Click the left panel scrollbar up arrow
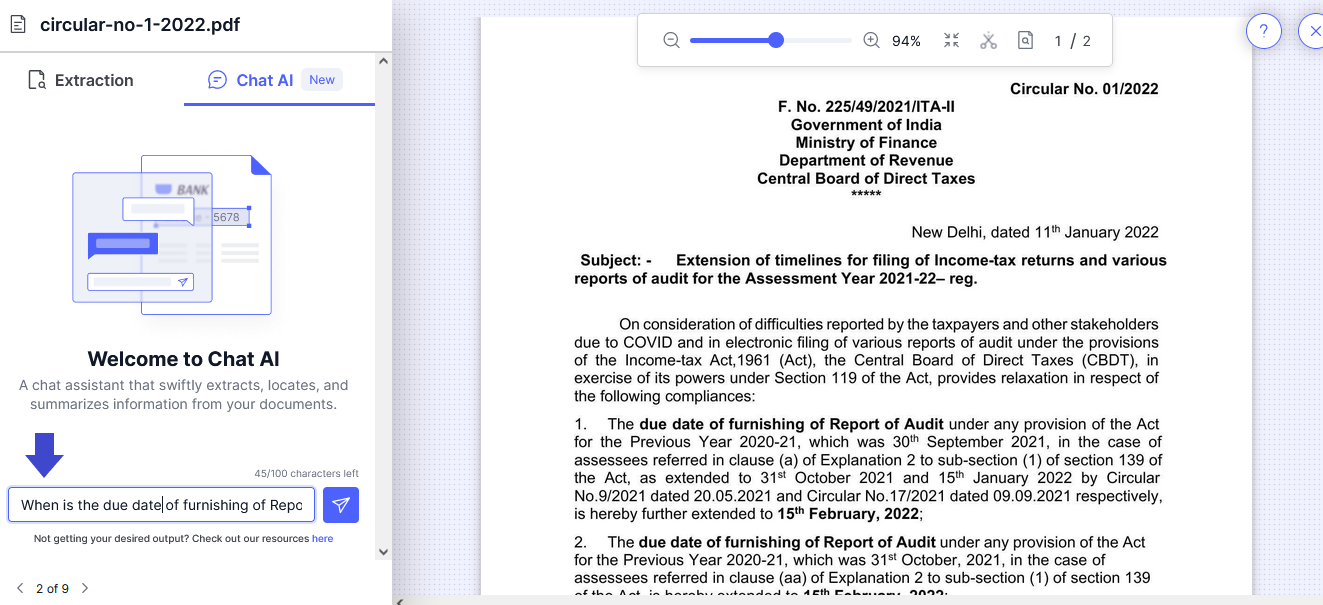This screenshot has width=1323, height=605. pos(383,61)
